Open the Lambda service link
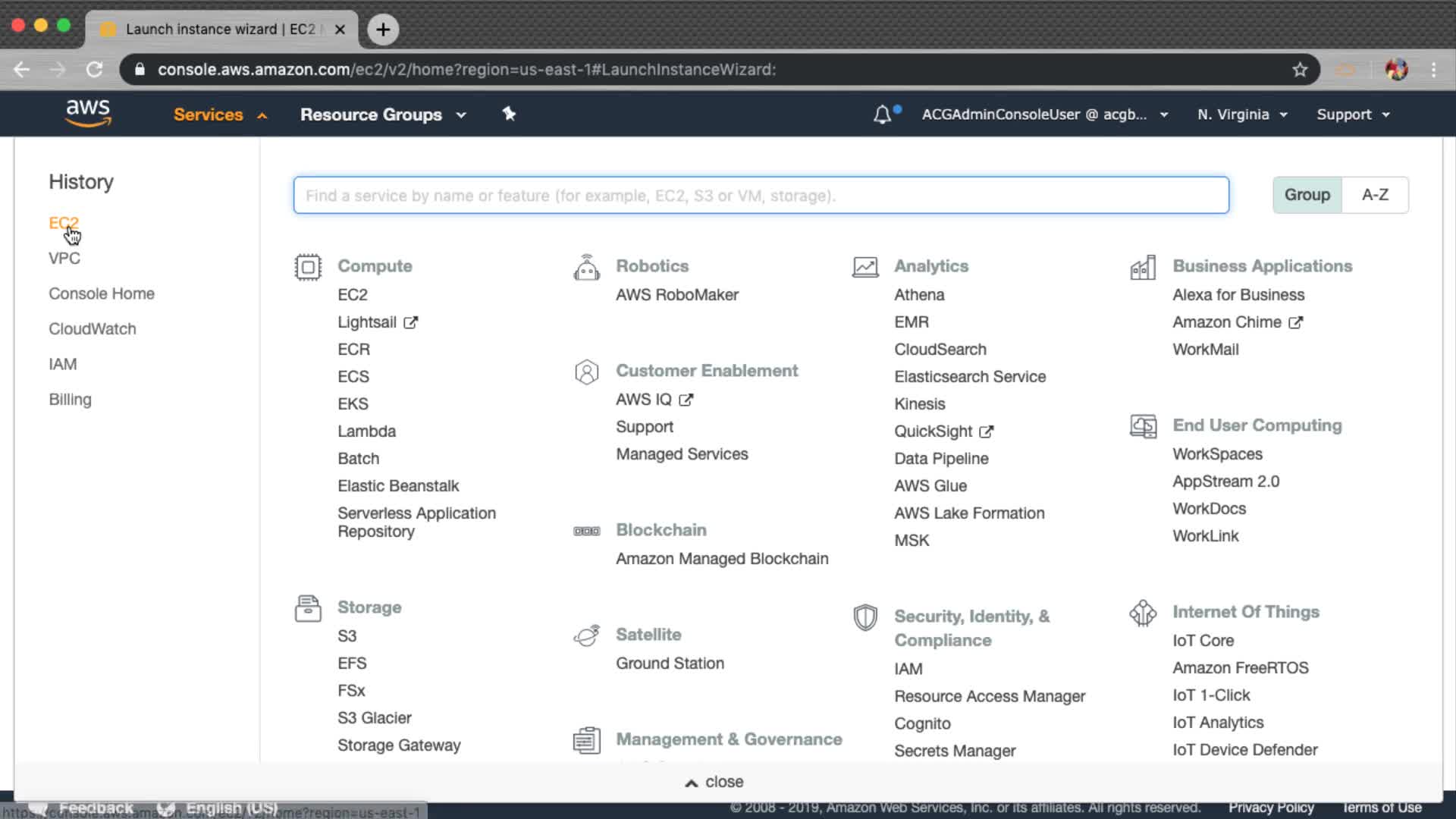Screen dimensions: 1456x819 pyautogui.click(x=366, y=431)
